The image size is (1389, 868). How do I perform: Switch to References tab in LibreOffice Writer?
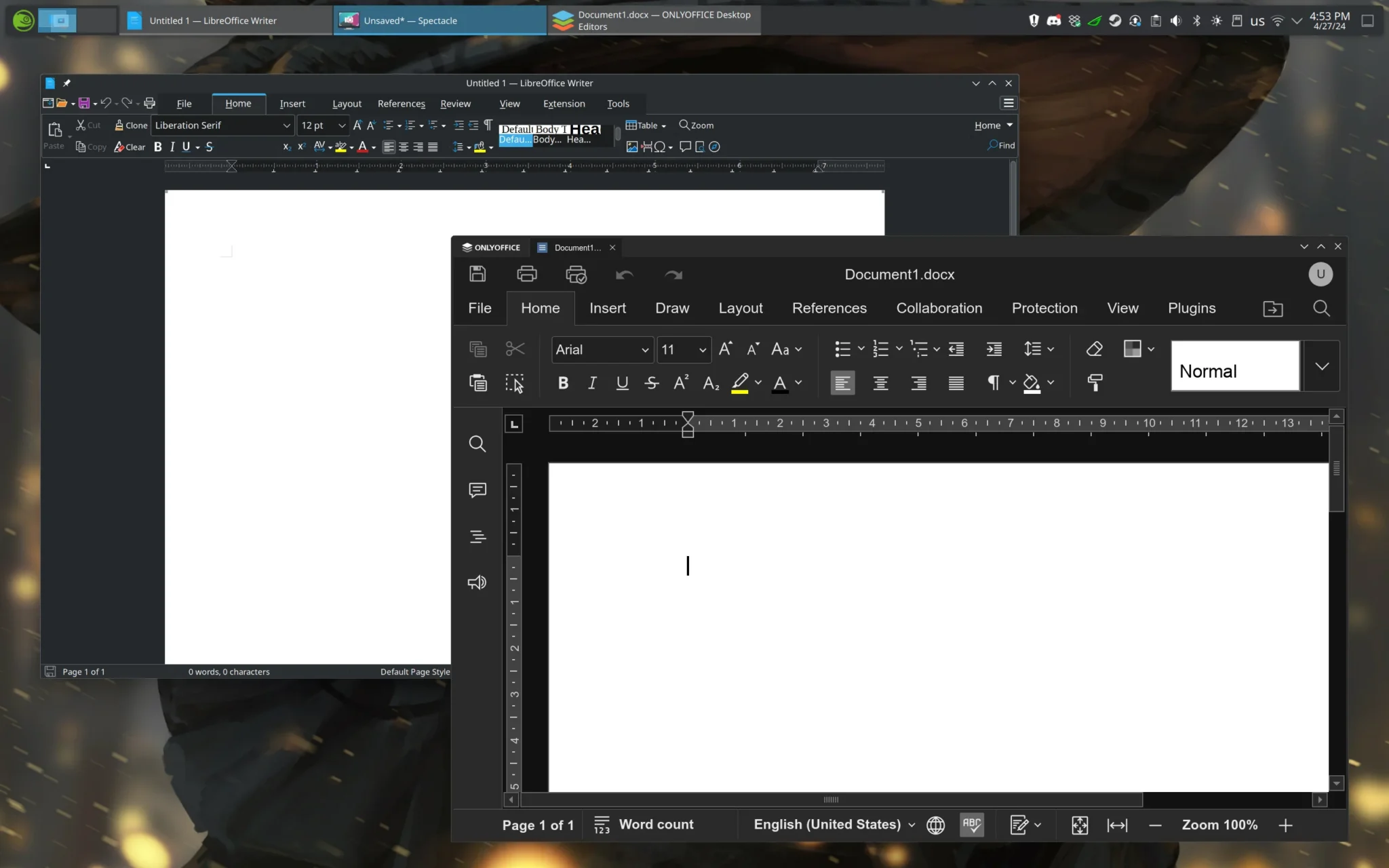402,104
